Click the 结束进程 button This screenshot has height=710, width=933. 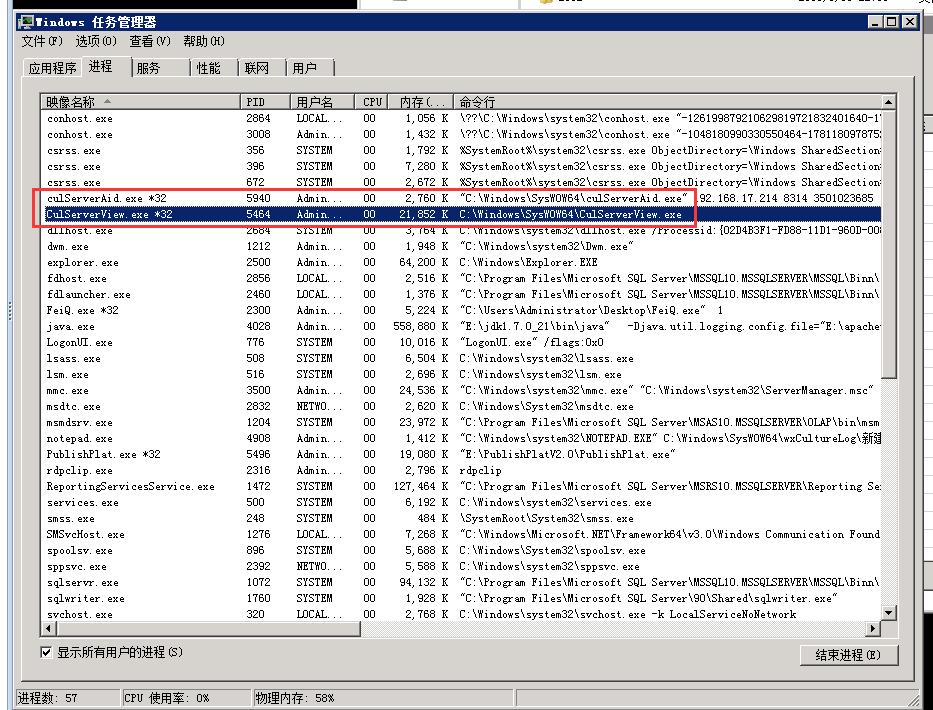(x=849, y=655)
